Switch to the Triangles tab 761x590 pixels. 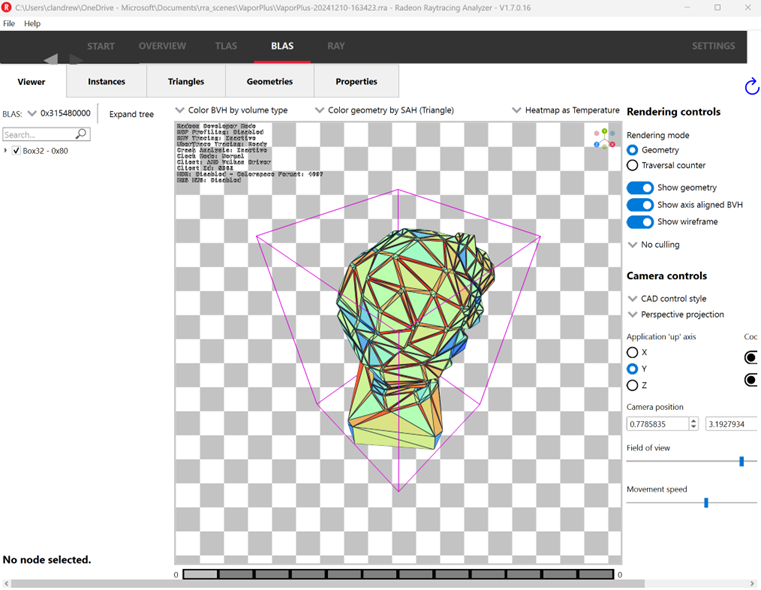pyautogui.click(x=186, y=82)
